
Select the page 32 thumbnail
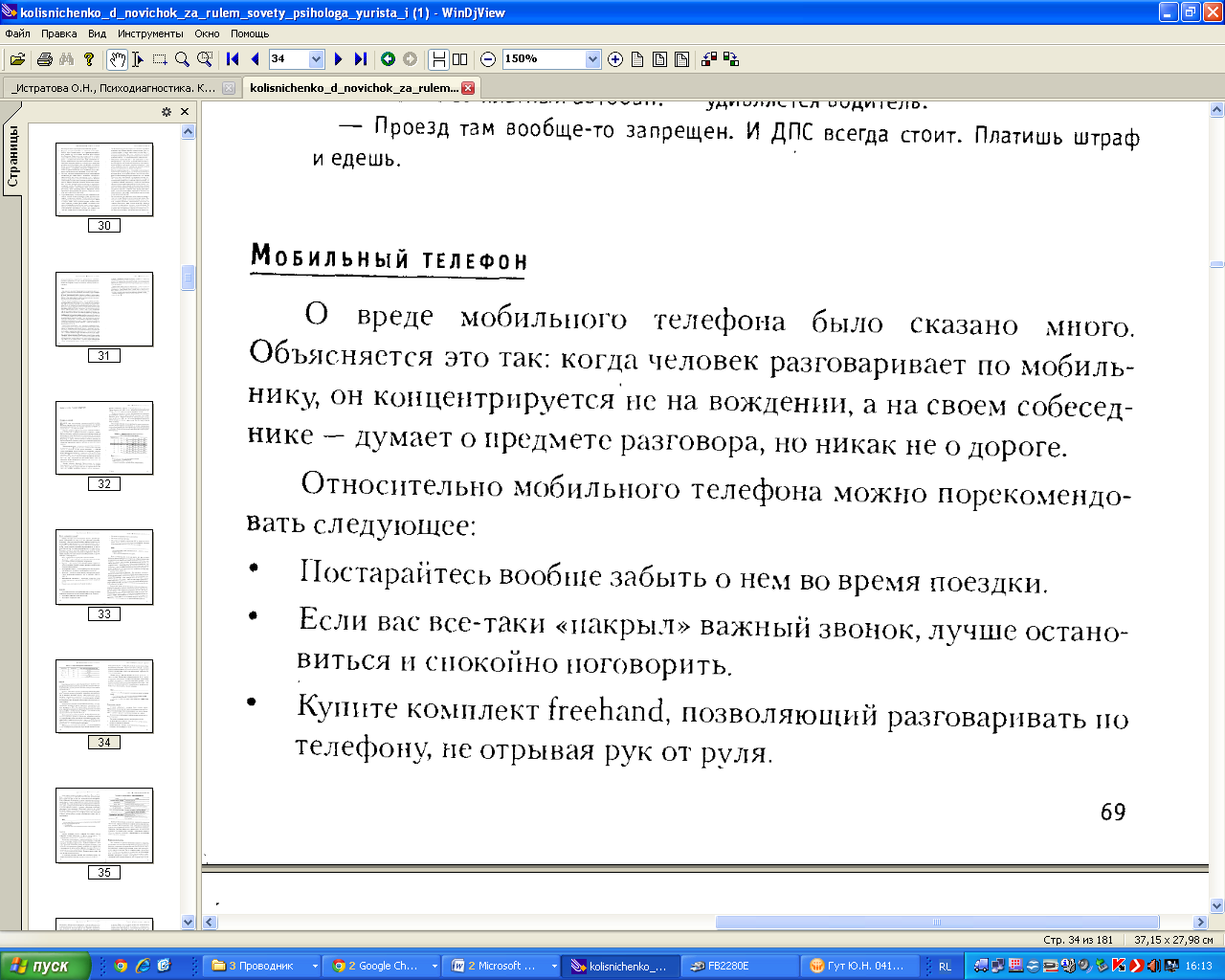(x=104, y=438)
